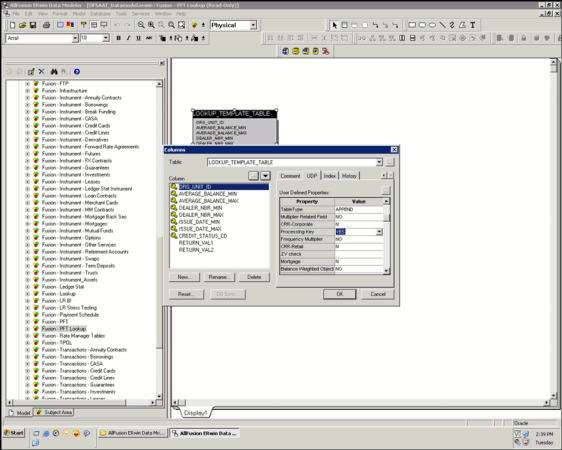Click the New... column button
The image size is (562, 450).
click(184, 277)
